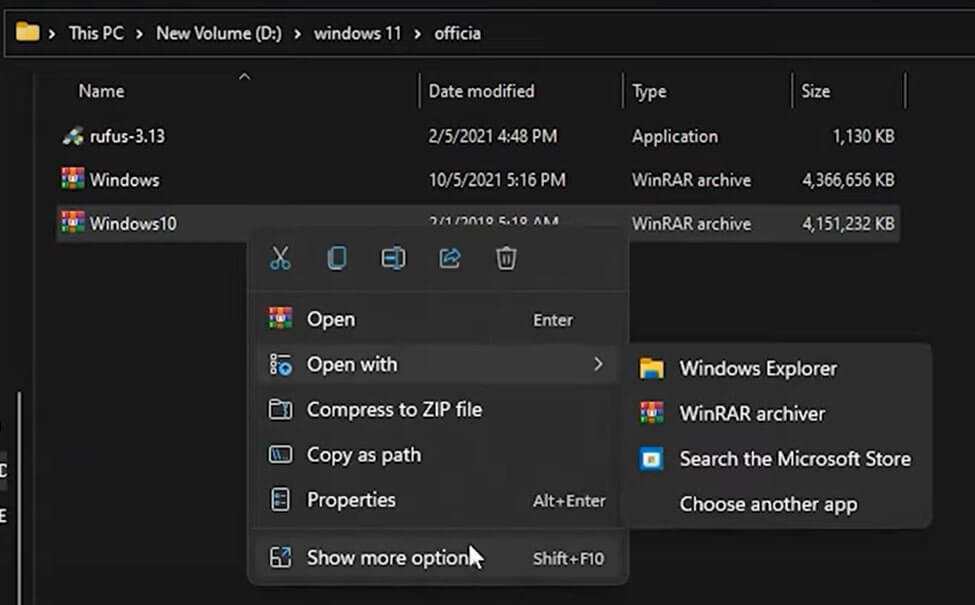Sort by Type column header
The image size is (975, 605).
649,92
